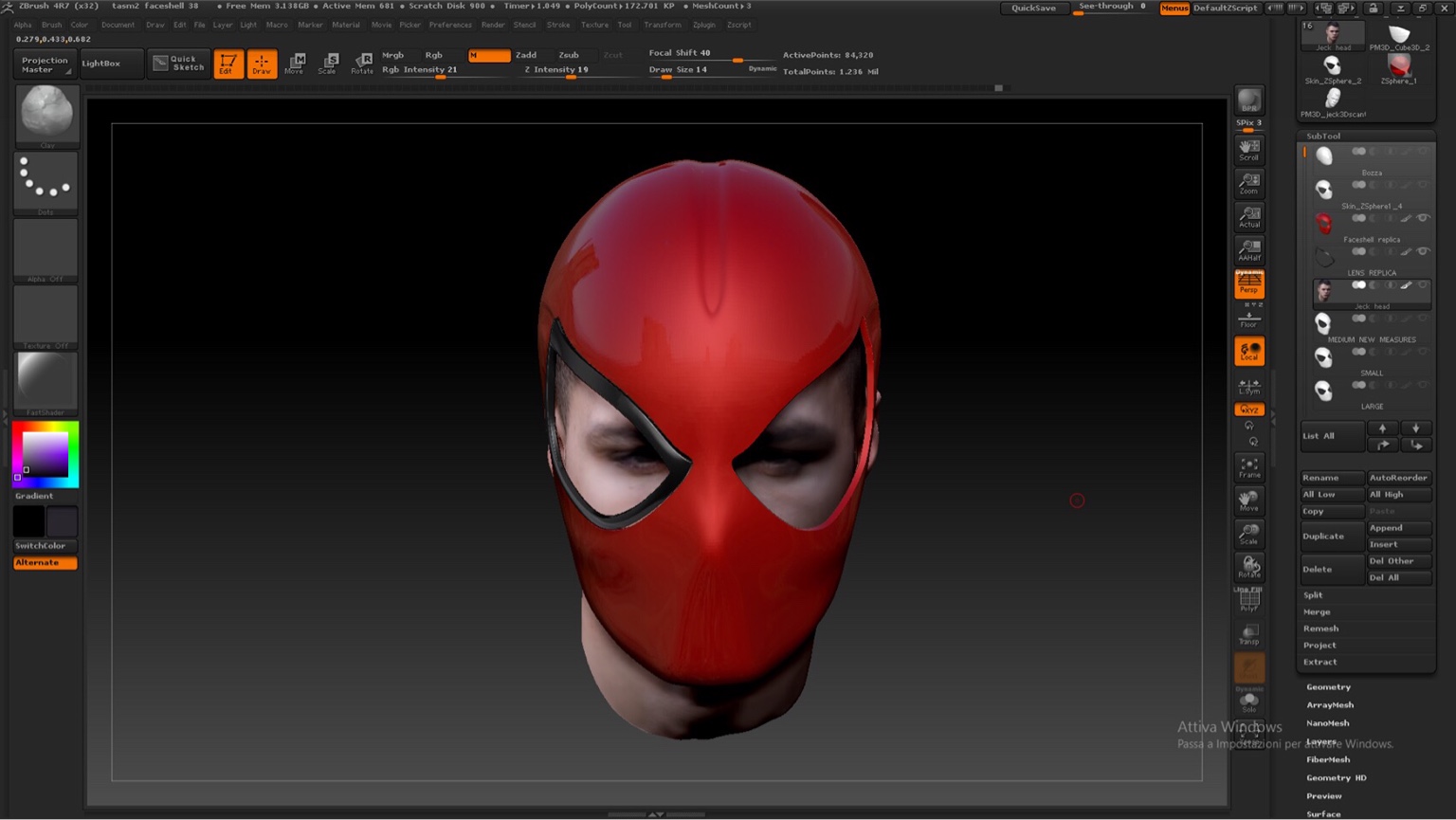Viewport: 1456px width, 820px height.
Task: Click the Duplicate subtool button
Action: pos(1332,537)
